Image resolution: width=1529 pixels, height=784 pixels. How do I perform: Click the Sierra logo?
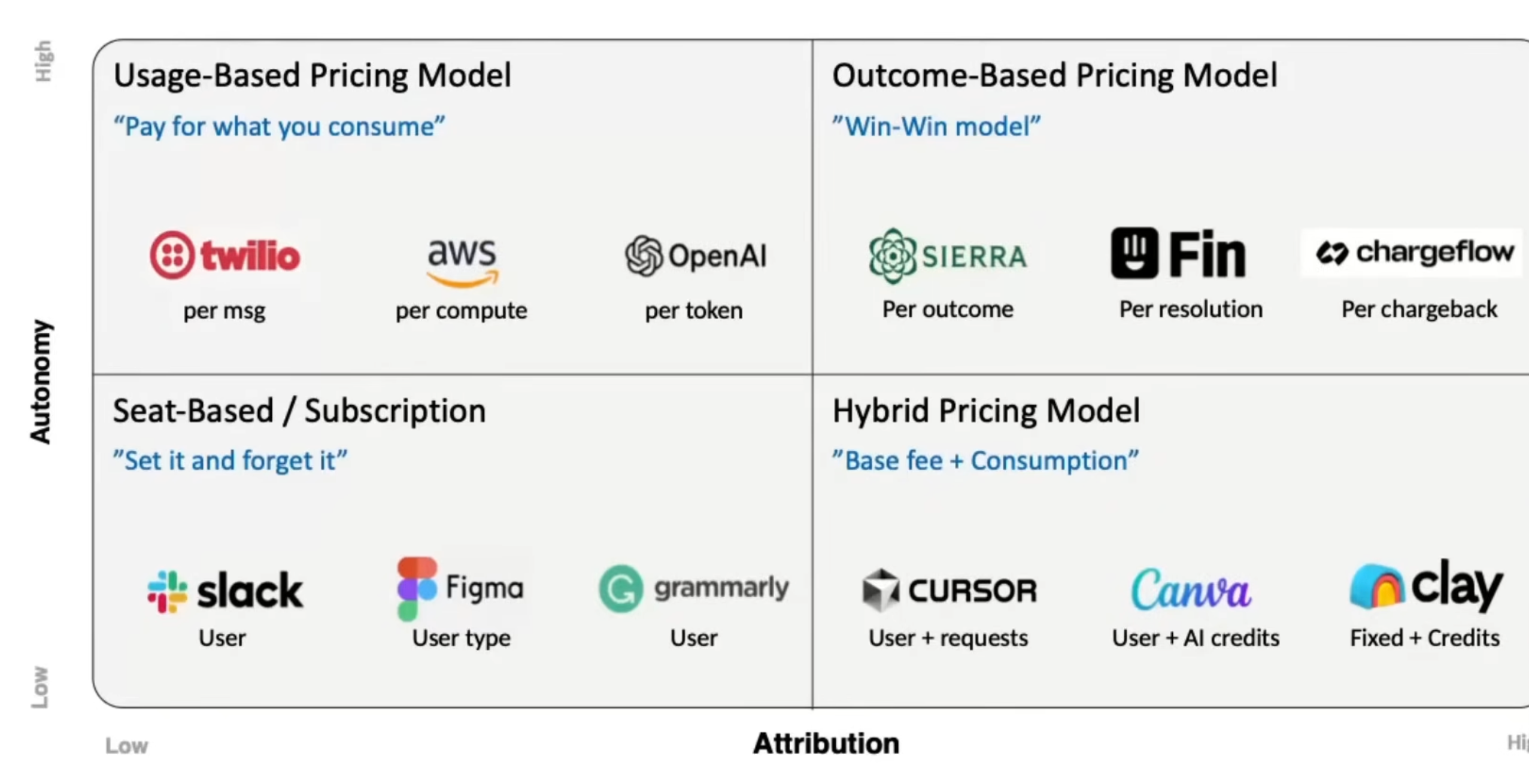948,256
